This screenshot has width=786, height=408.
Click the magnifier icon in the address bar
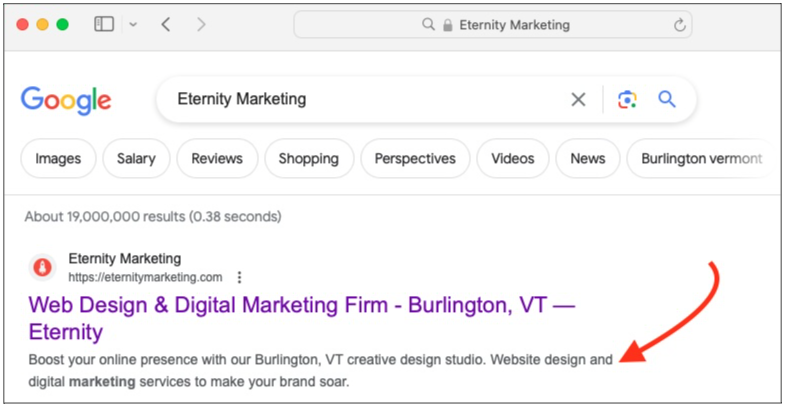click(428, 24)
